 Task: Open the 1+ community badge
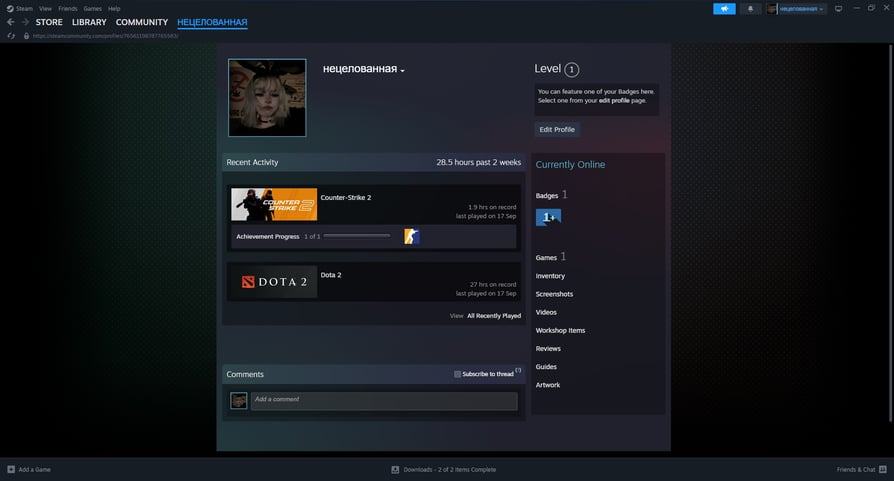pos(548,217)
